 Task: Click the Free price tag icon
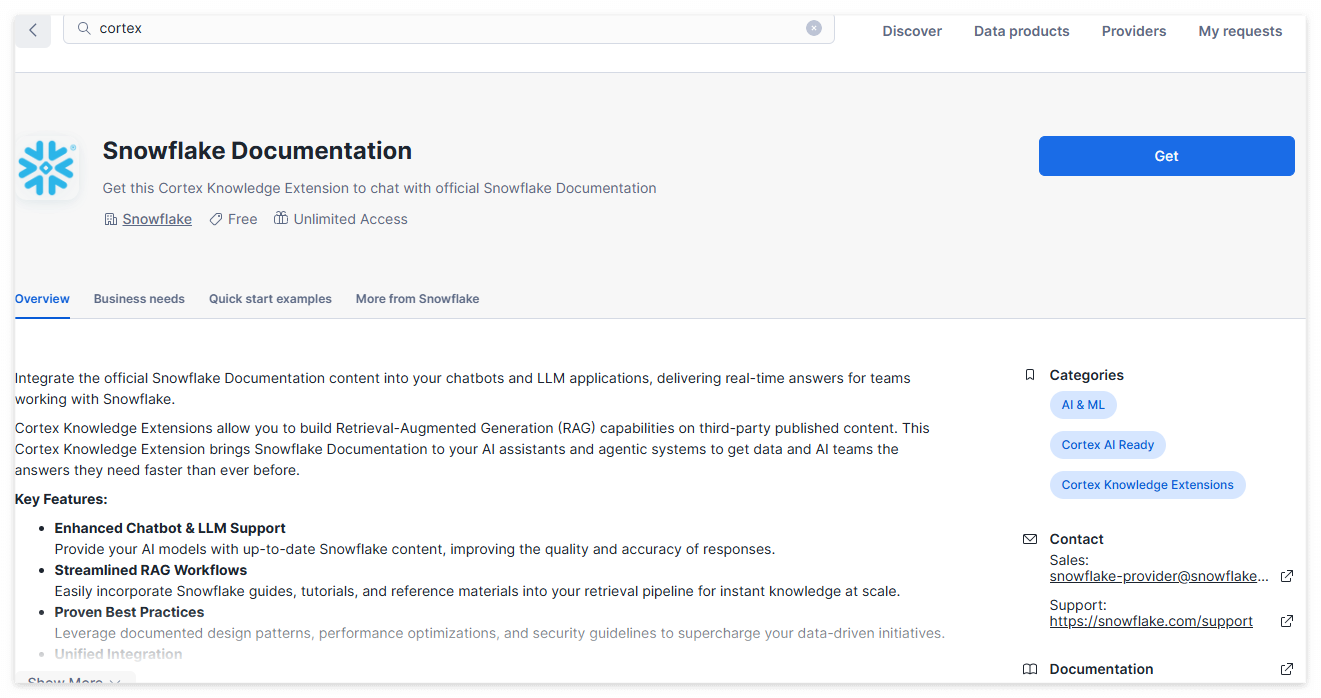tap(216, 219)
